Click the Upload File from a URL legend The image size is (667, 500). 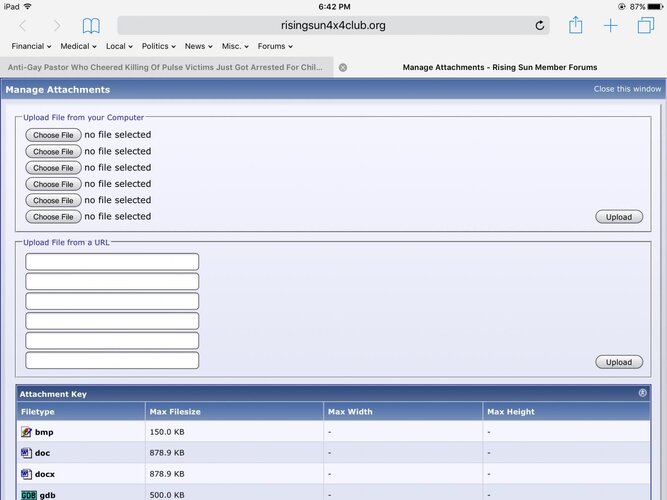coord(66,243)
